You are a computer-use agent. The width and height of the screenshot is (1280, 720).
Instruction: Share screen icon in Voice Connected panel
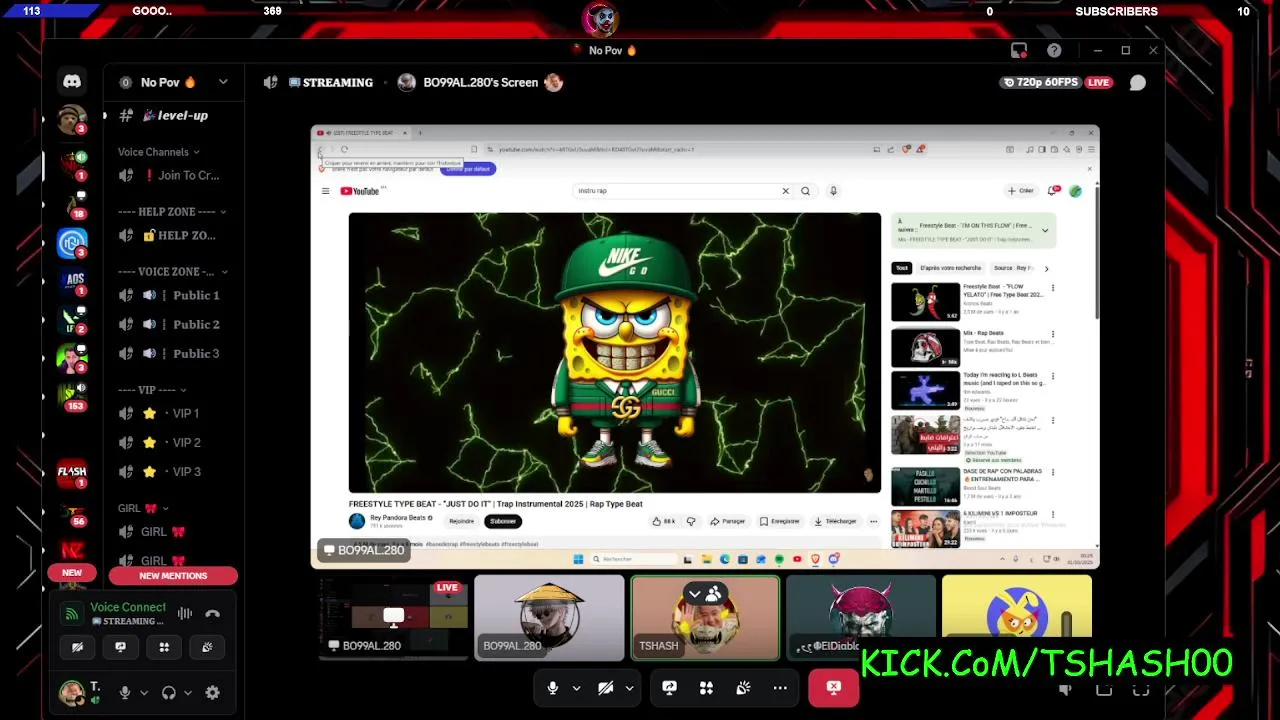pos(120,647)
